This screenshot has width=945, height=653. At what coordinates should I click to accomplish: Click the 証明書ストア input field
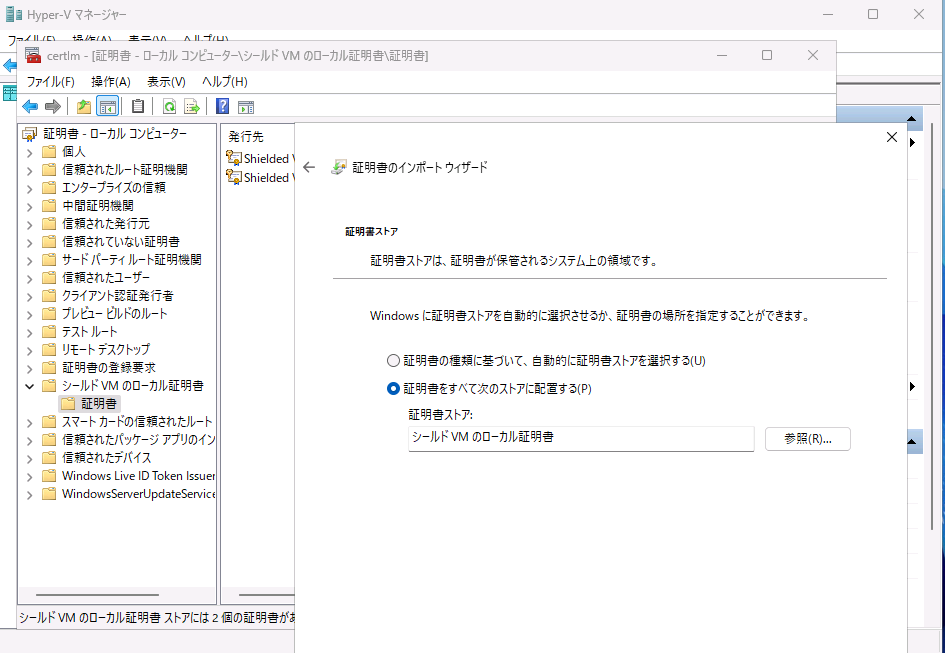(580, 438)
